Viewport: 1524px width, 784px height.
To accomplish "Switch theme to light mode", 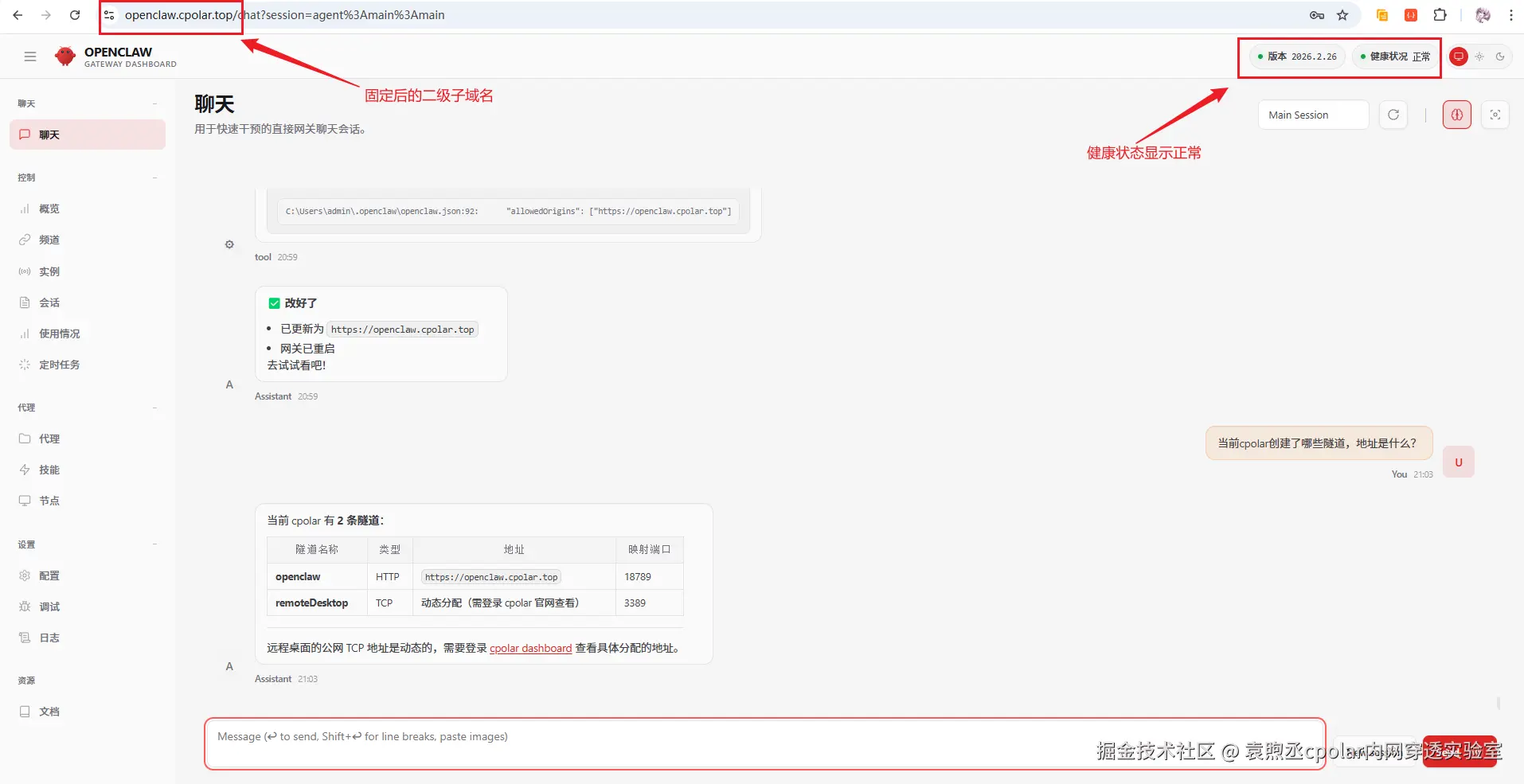I will pos(1479,57).
